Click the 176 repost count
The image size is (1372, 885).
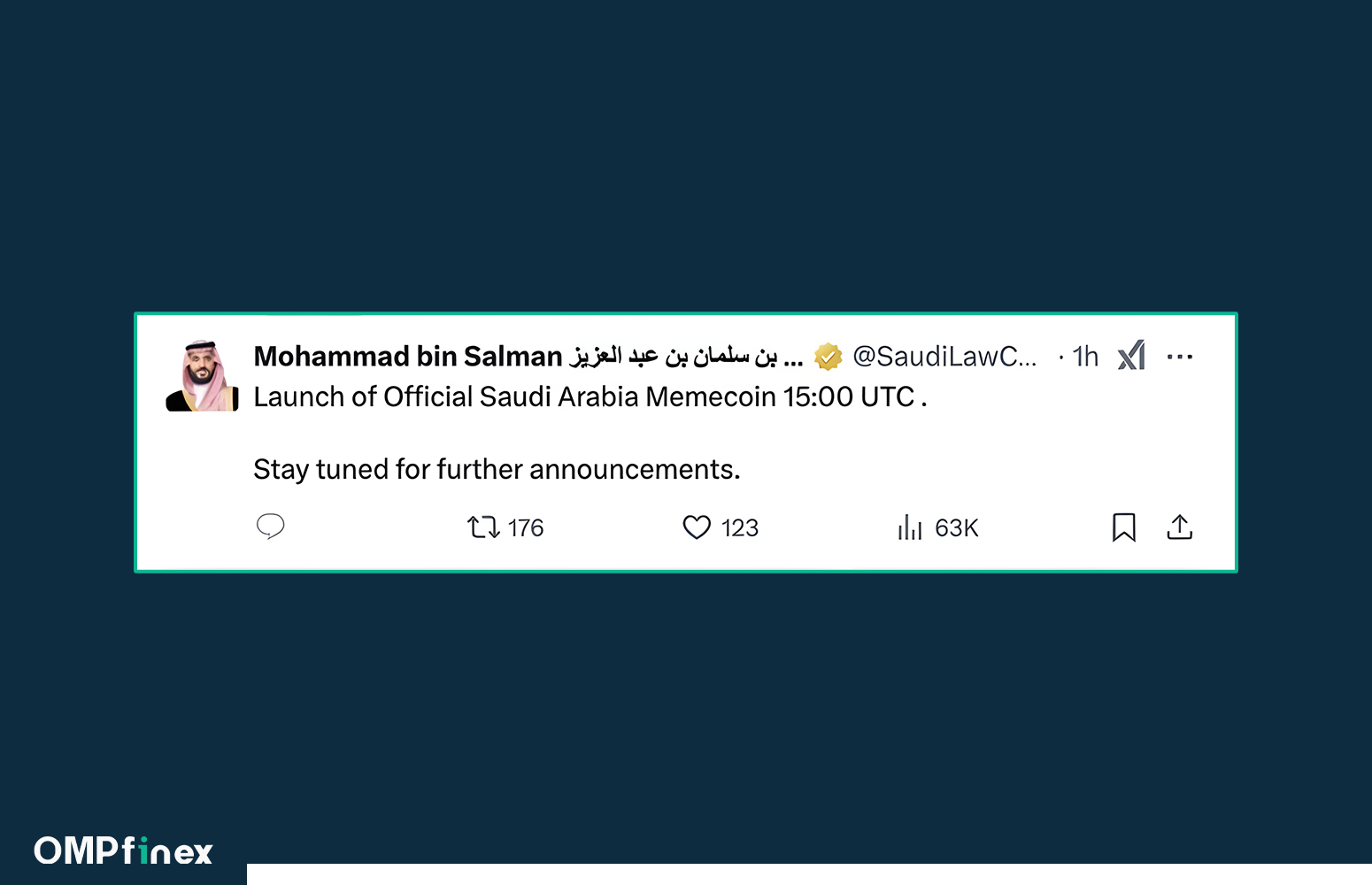(x=526, y=528)
